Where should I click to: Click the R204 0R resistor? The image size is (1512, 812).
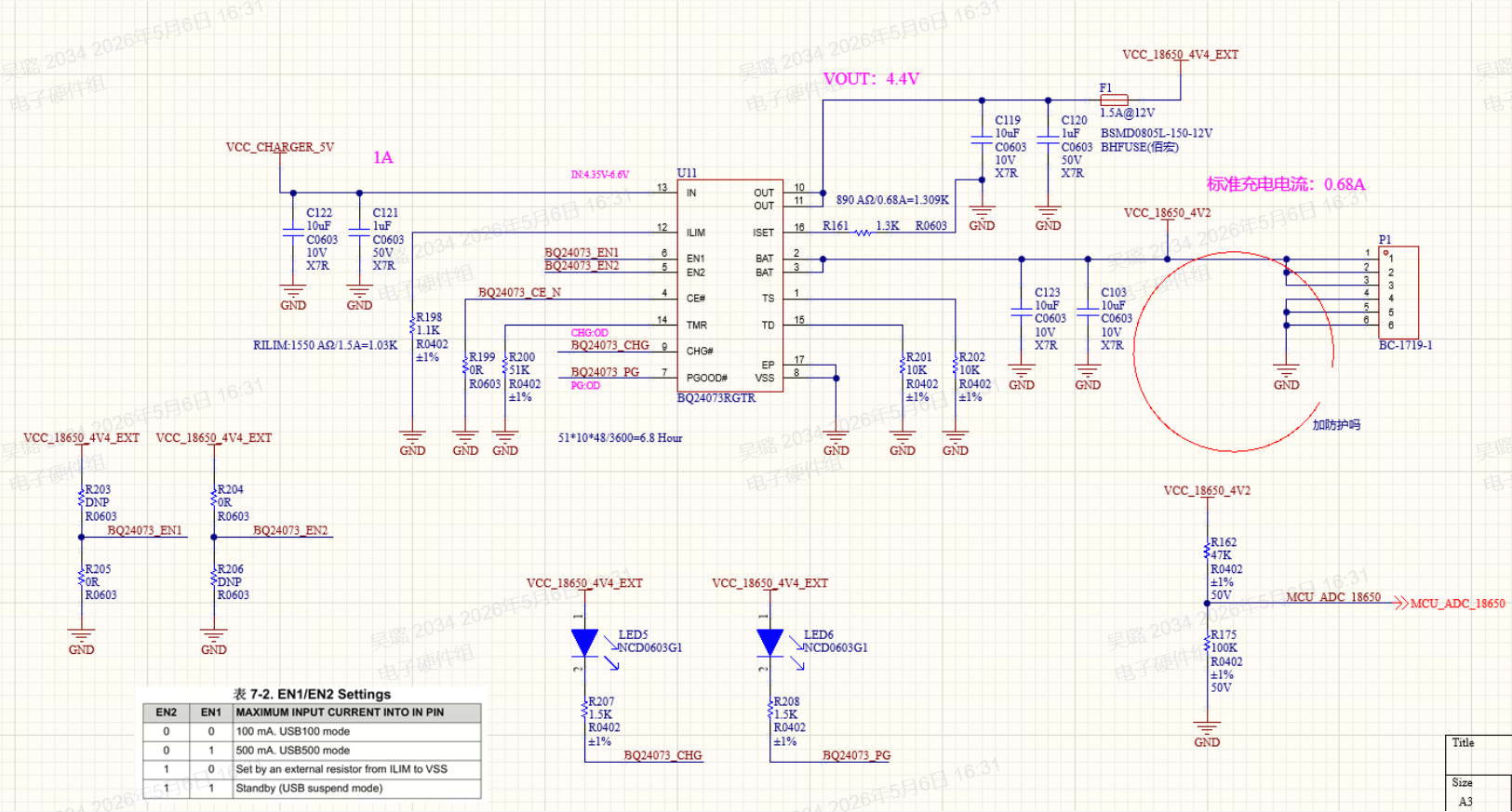214,498
